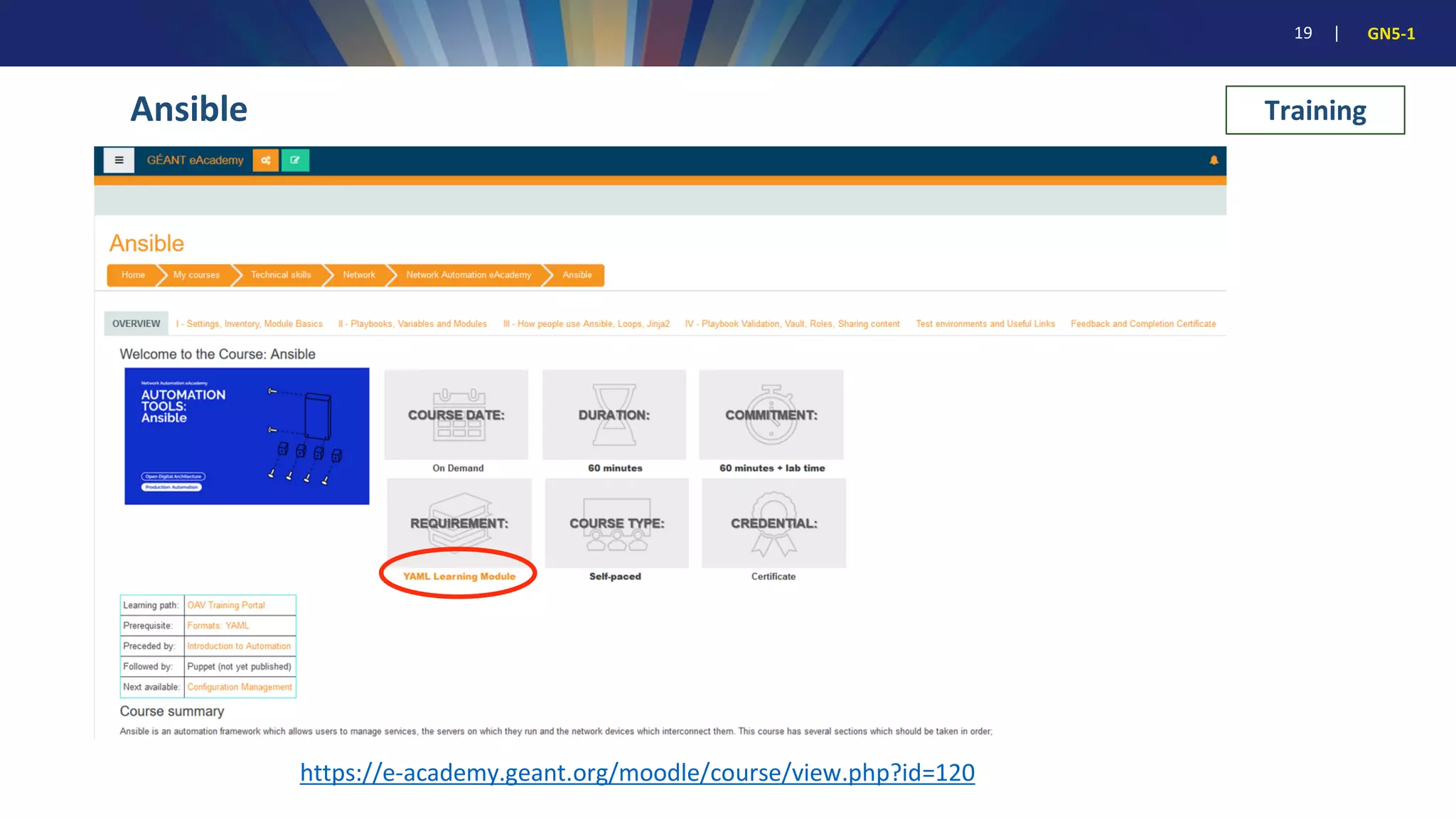Click the Configuration Management link
Viewport: 1456px width, 819px height.
pyautogui.click(x=240, y=687)
